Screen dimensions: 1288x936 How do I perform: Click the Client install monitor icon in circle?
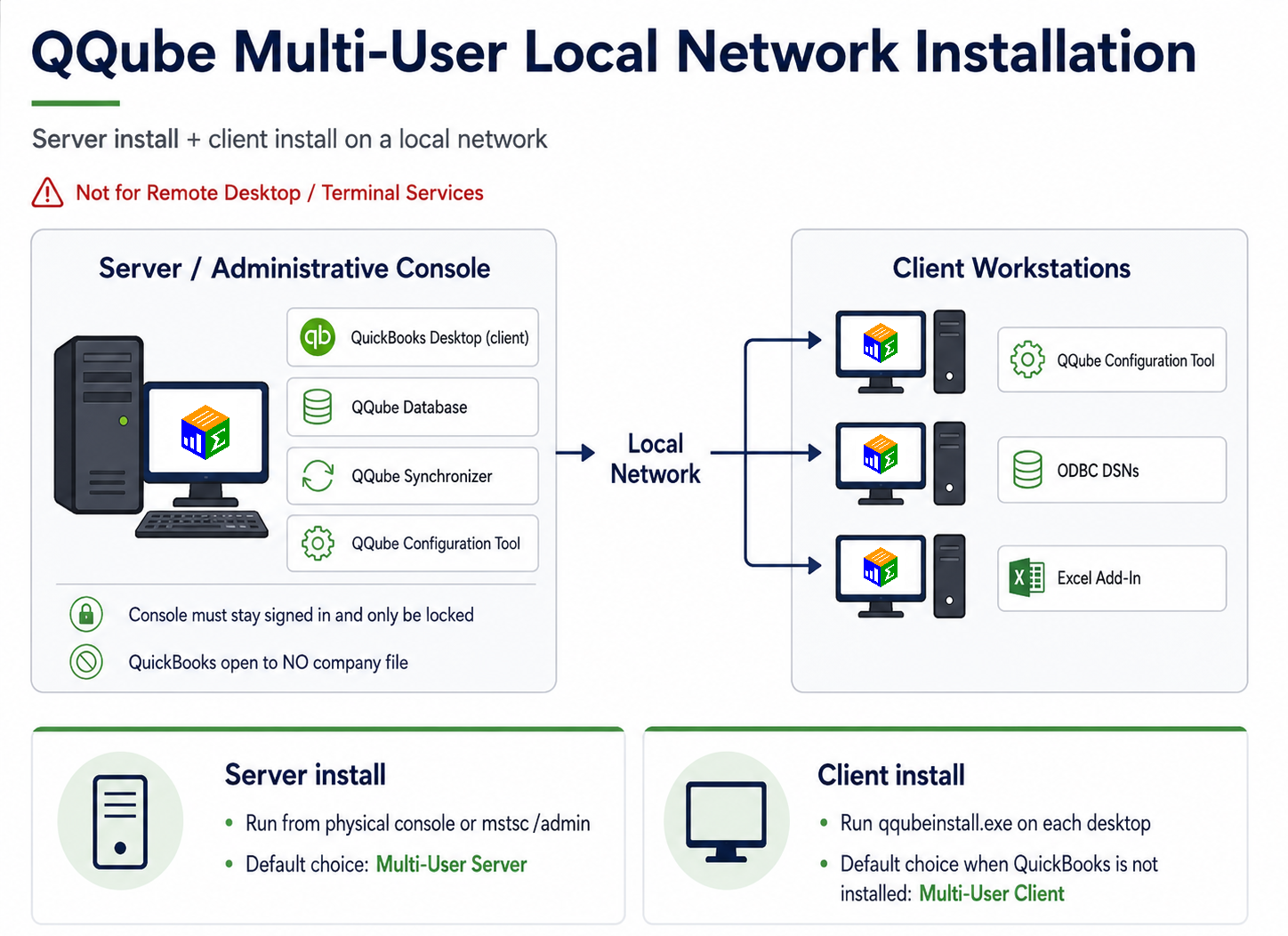(x=726, y=821)
